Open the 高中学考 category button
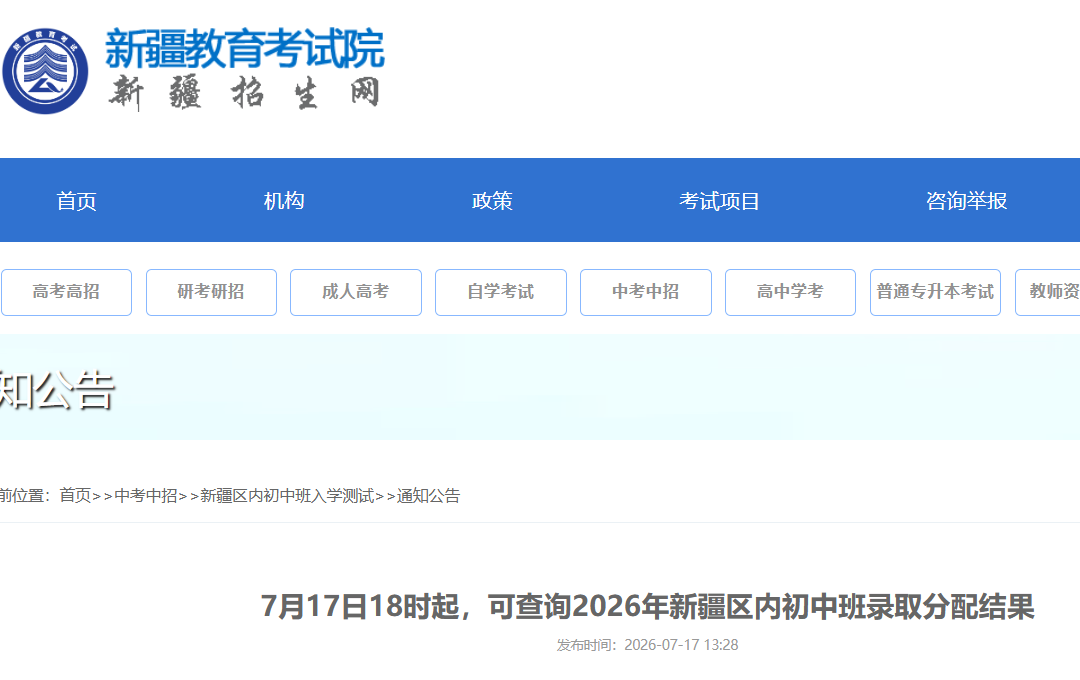The height and width of the screenshot is (680, 1080). click(791, 292)
